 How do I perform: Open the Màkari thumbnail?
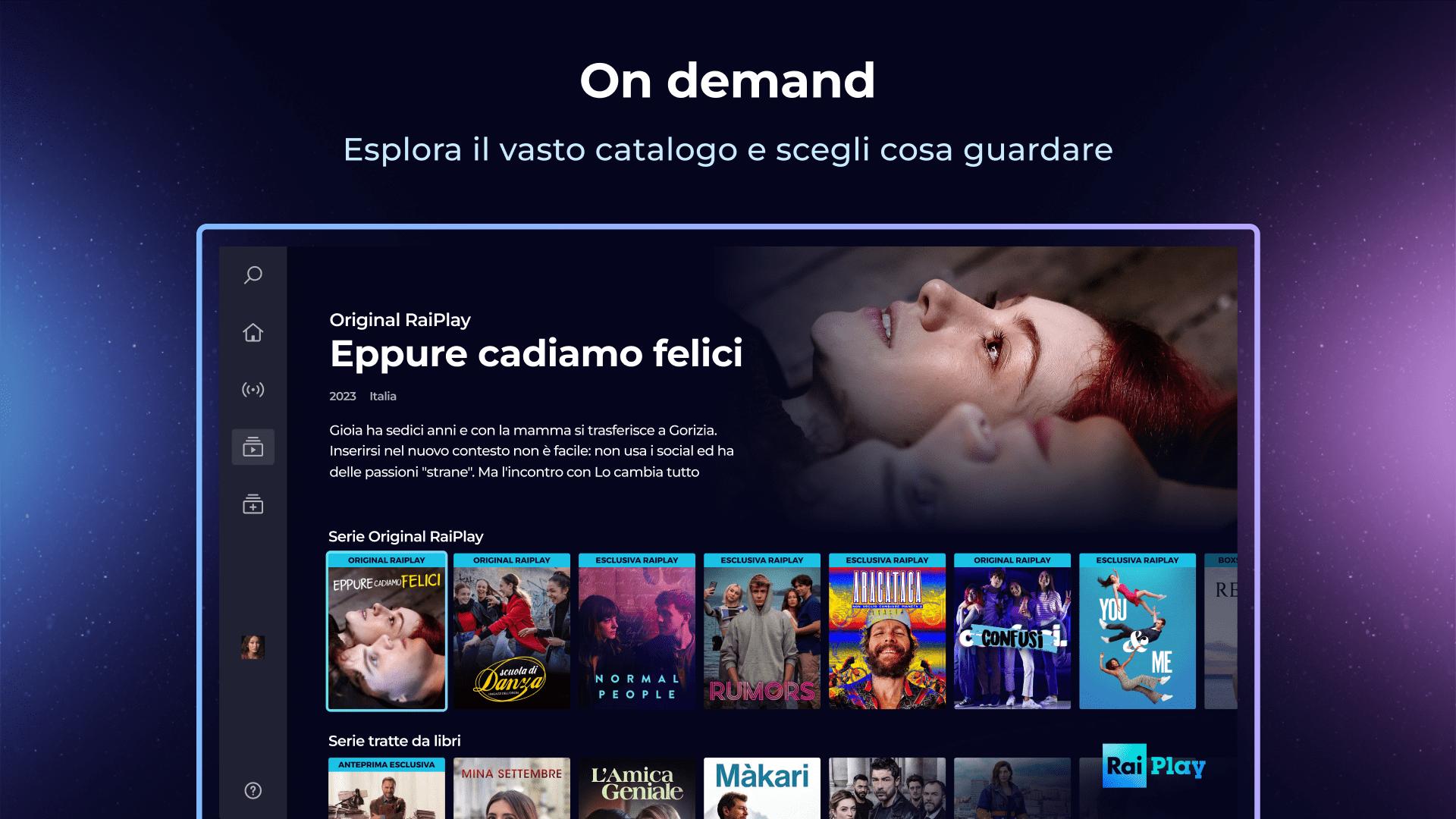click(x=762, y=788)
